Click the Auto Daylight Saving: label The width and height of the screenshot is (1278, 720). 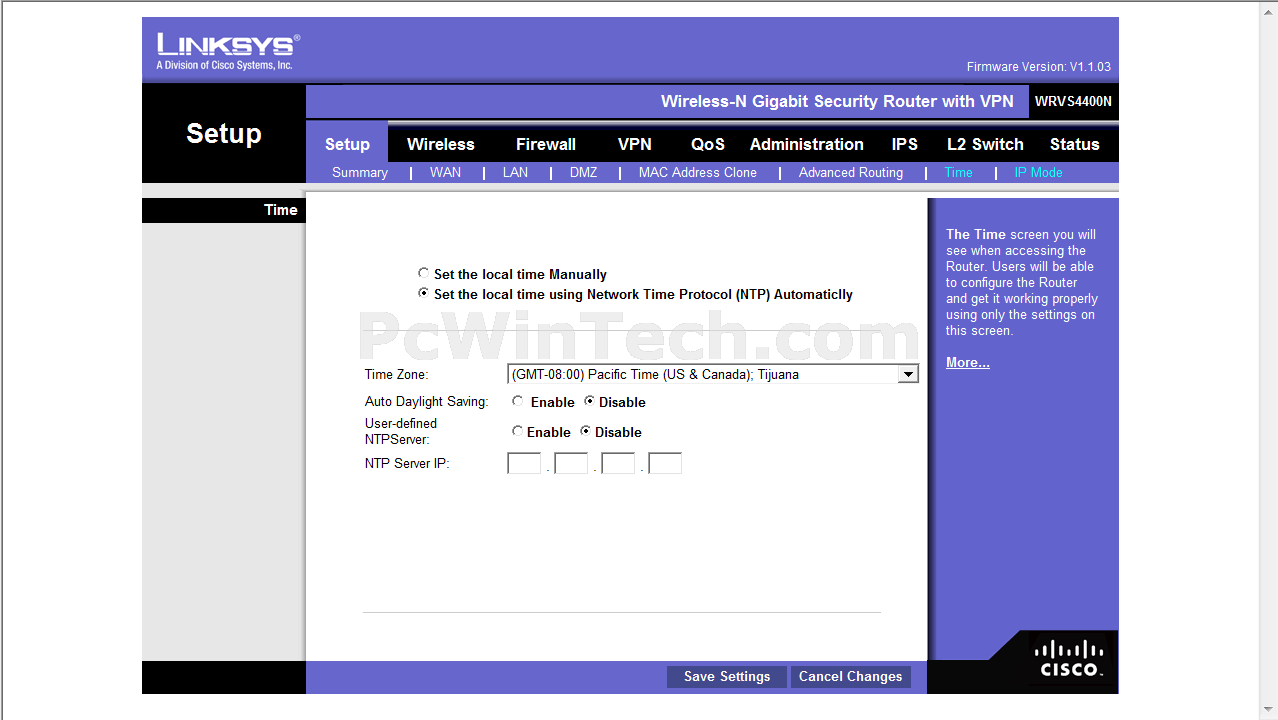427,401
